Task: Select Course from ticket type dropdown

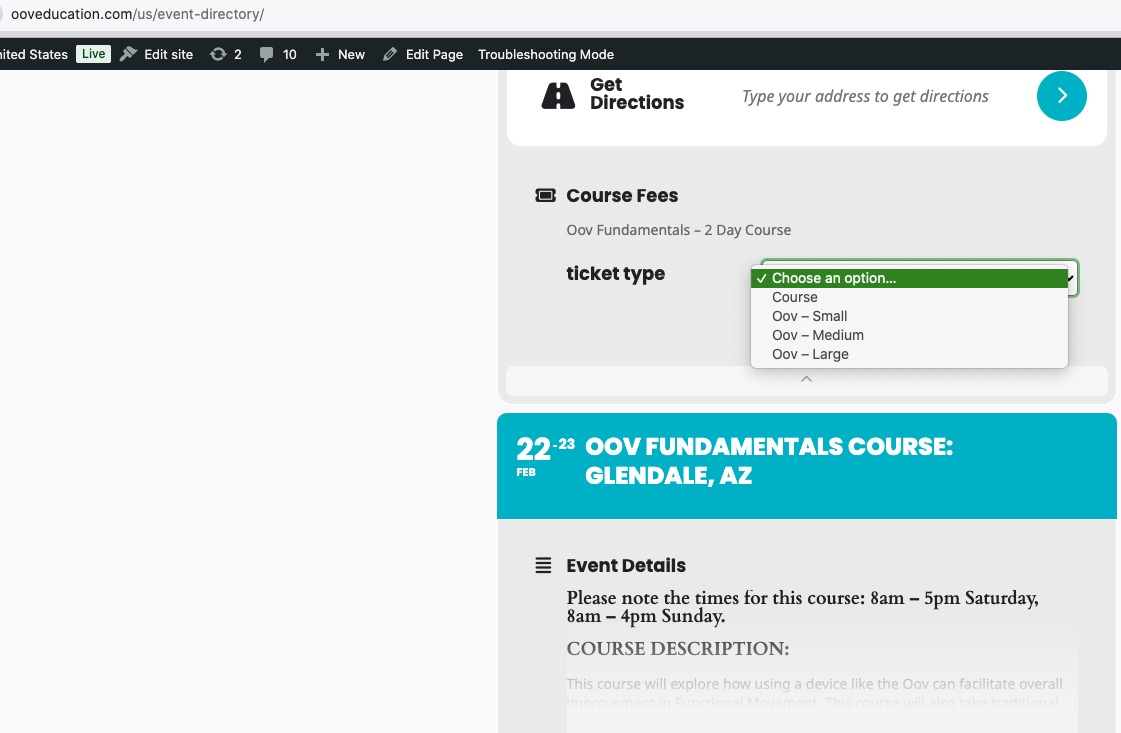Action: [x=909, y=297]
